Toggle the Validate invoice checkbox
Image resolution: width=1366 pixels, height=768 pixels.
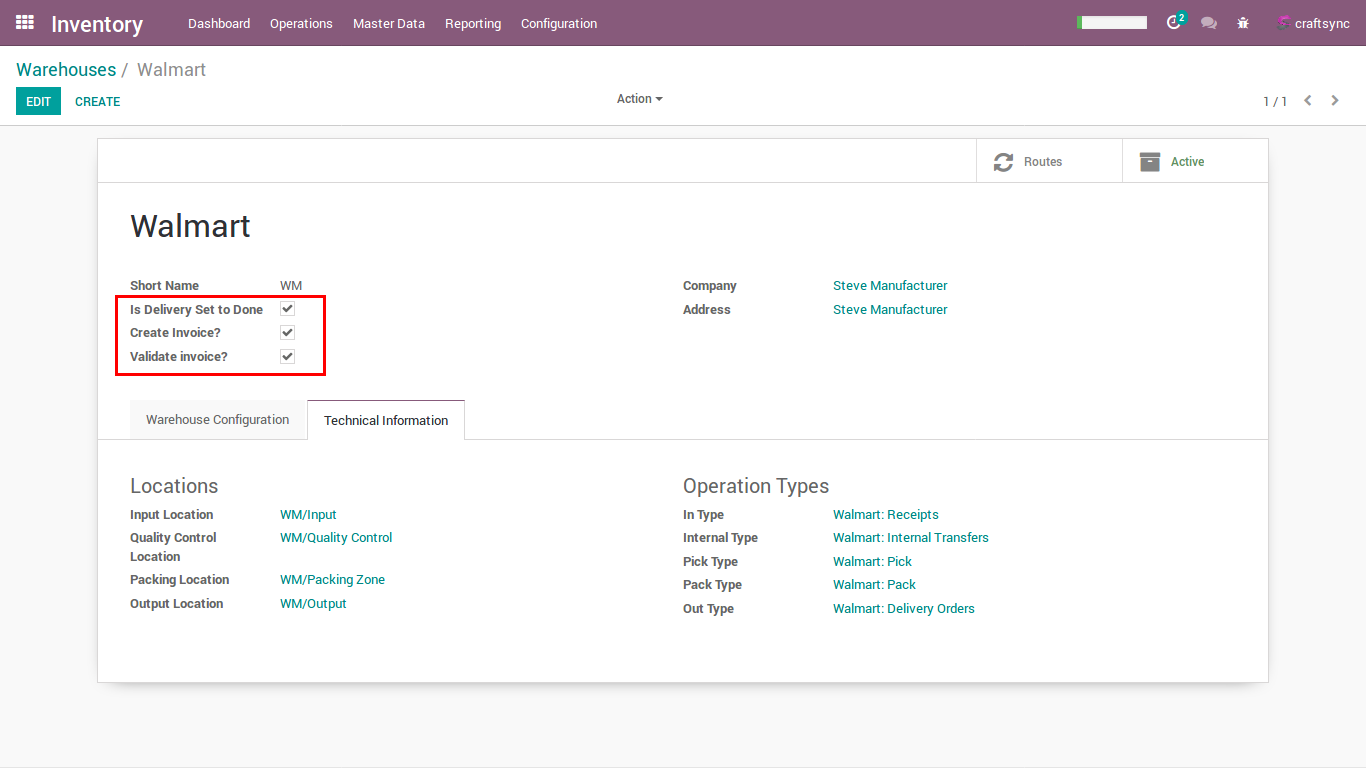click(287, 356)
